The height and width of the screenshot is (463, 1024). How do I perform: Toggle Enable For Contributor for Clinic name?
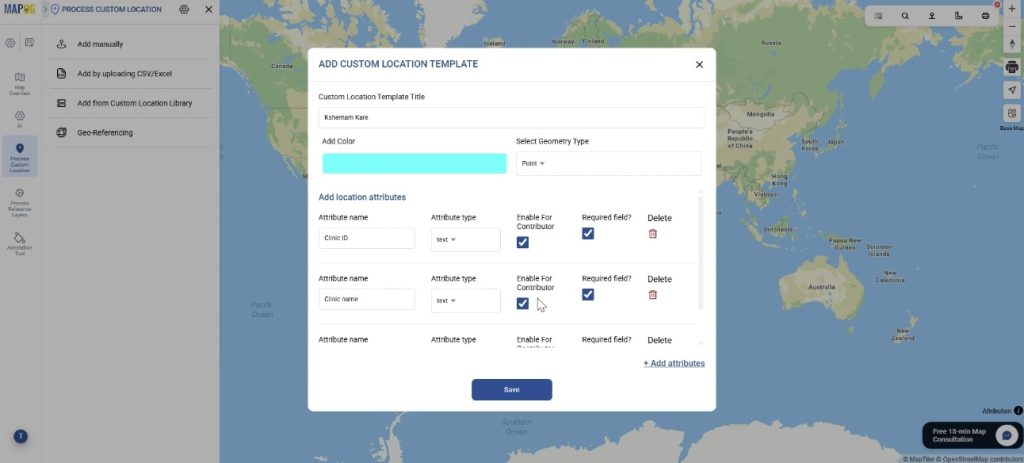pyautogui.click(x=523, y=303)
